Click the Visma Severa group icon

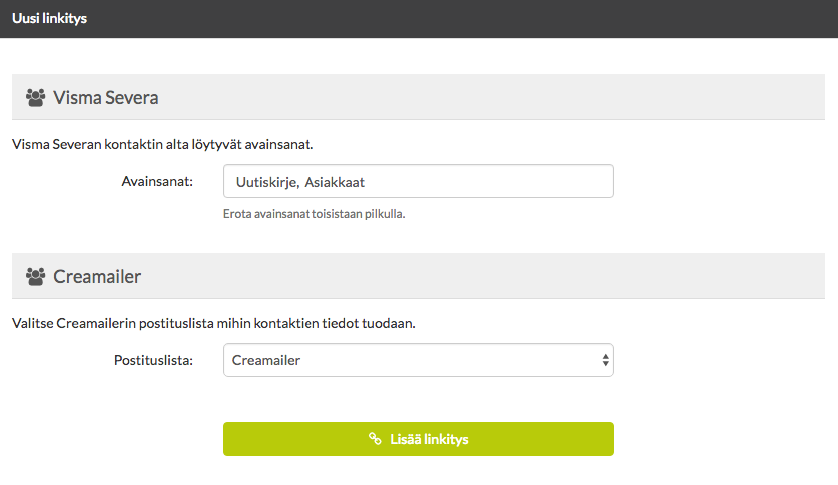tap(35, 97)
